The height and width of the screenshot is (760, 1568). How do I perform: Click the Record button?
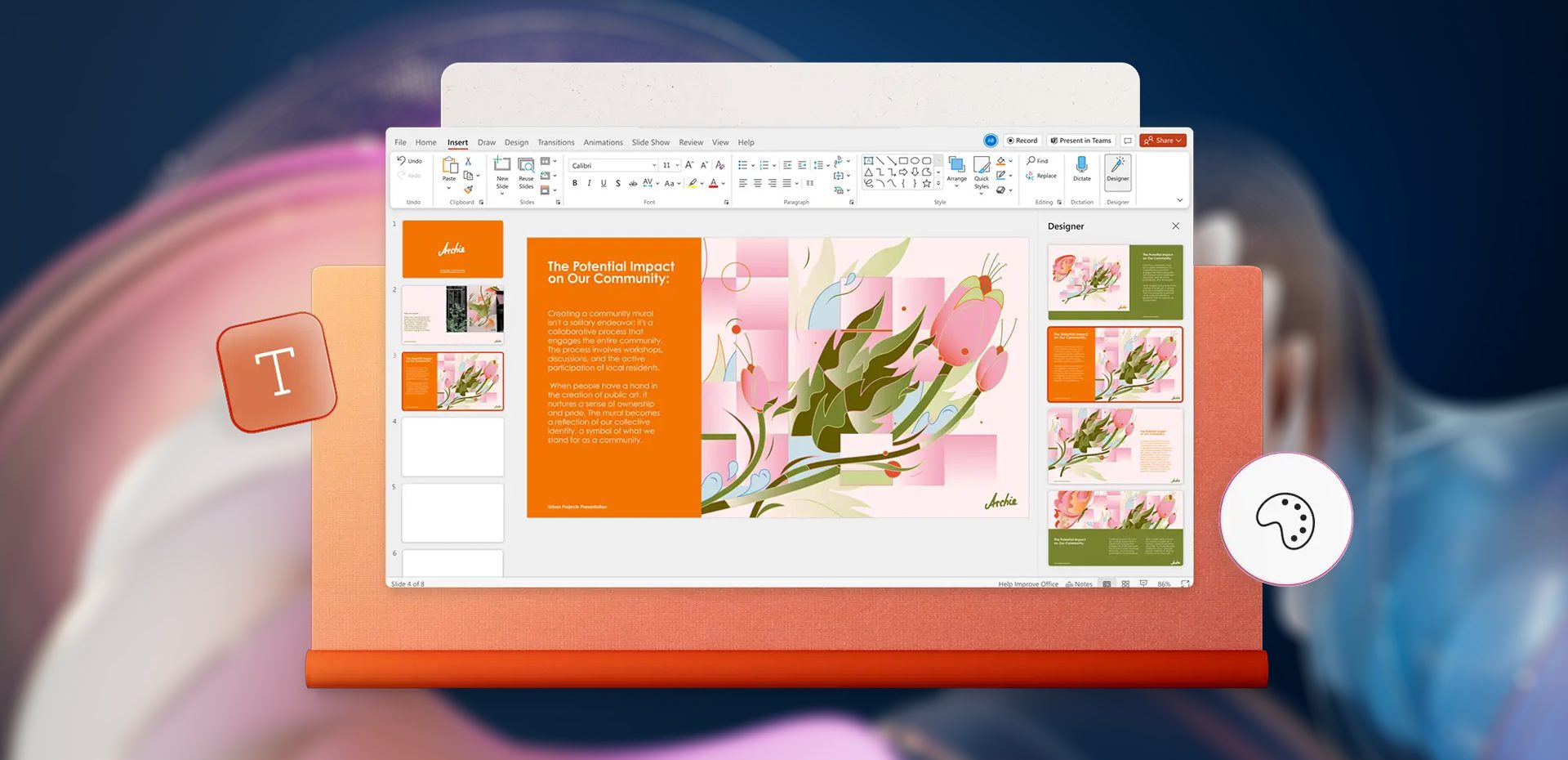1022,141
